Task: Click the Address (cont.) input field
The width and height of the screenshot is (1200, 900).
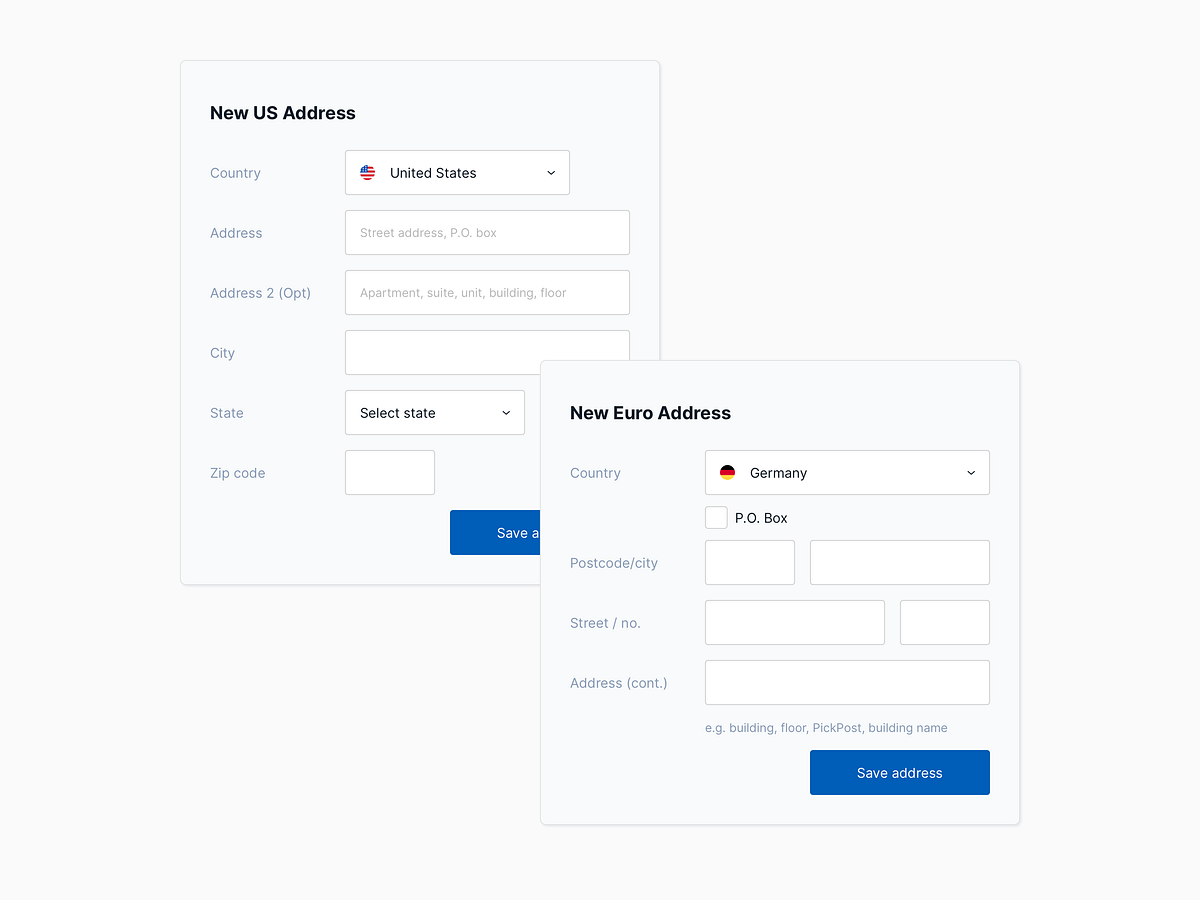Action: click(x=846, y=682)
